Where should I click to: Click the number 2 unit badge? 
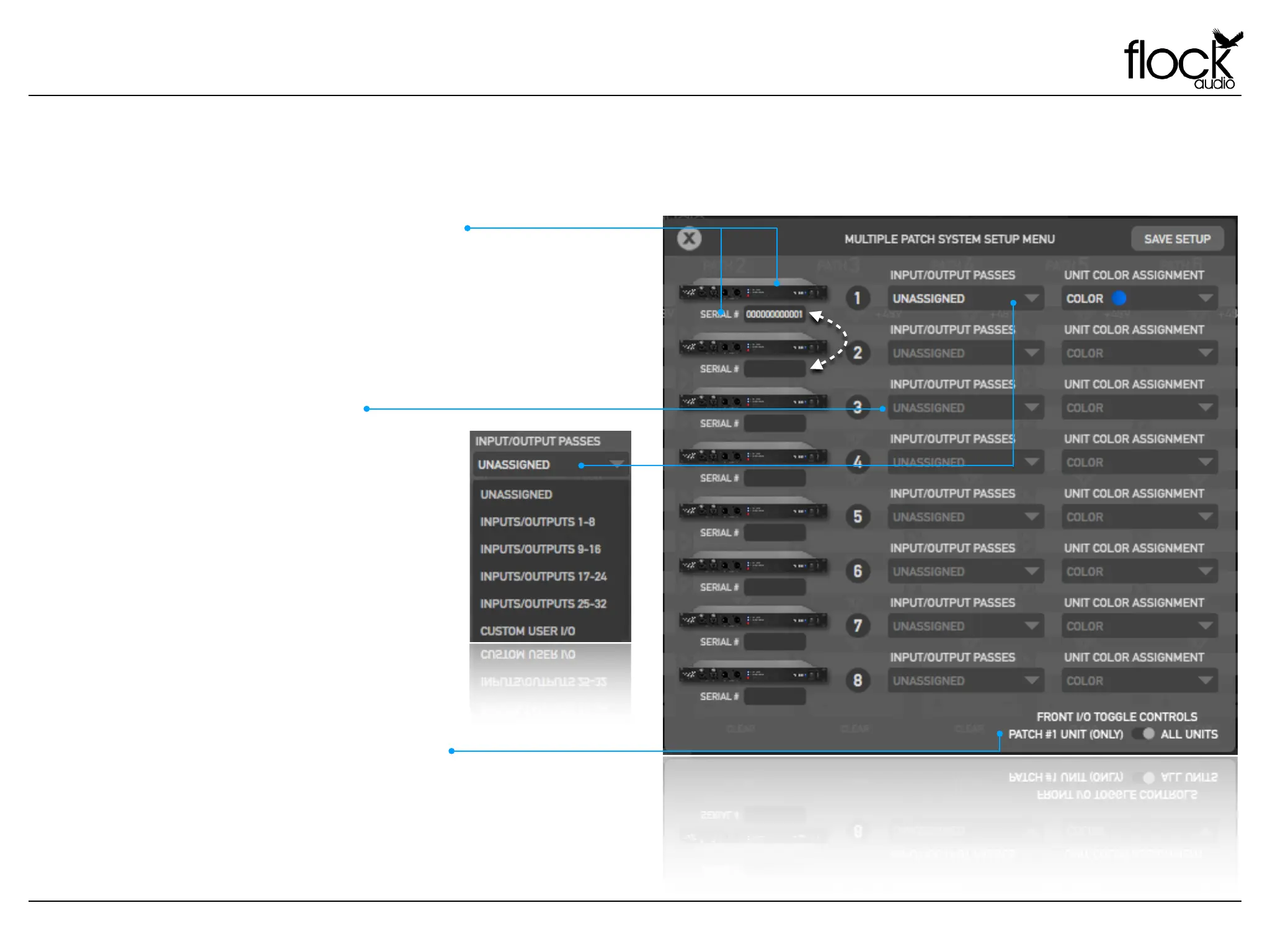point(858,353)
